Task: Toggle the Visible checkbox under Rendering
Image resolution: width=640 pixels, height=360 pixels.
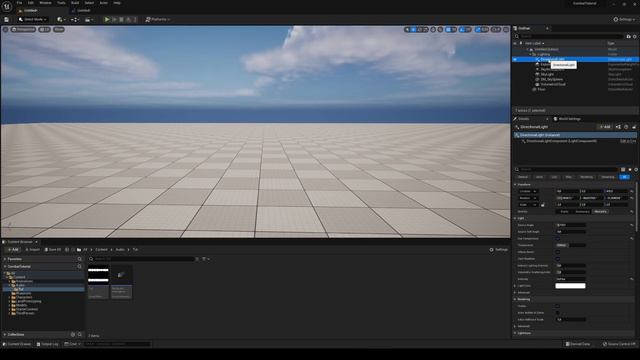Action: tap(558, 306)
